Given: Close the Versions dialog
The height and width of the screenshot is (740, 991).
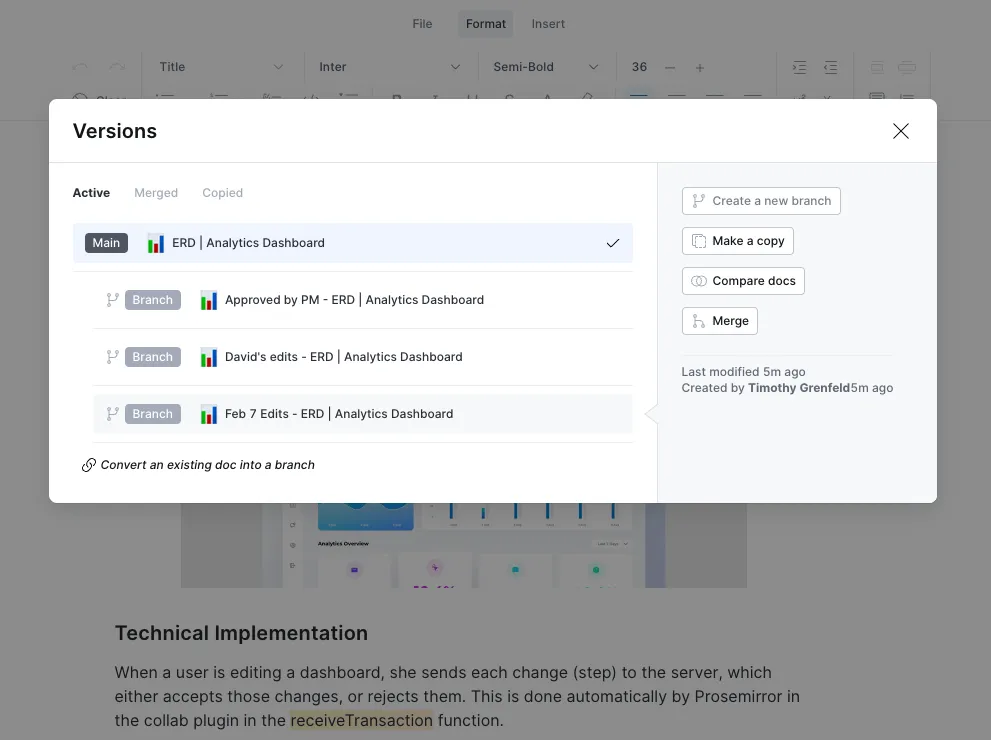Looking at the screenshot, I should pyautogui.click(x=900, y=131).
